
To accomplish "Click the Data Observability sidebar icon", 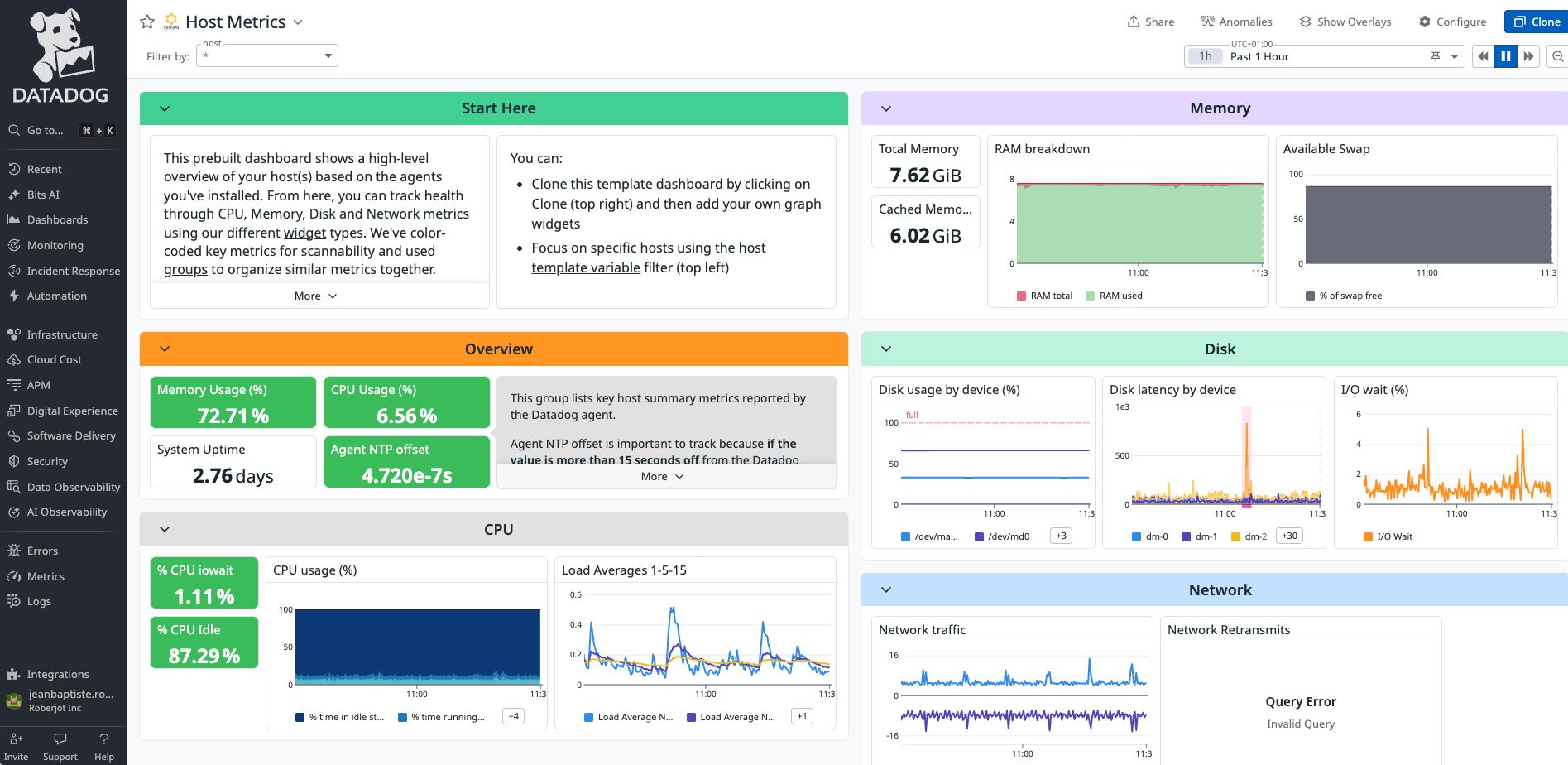I will point(14,487).
